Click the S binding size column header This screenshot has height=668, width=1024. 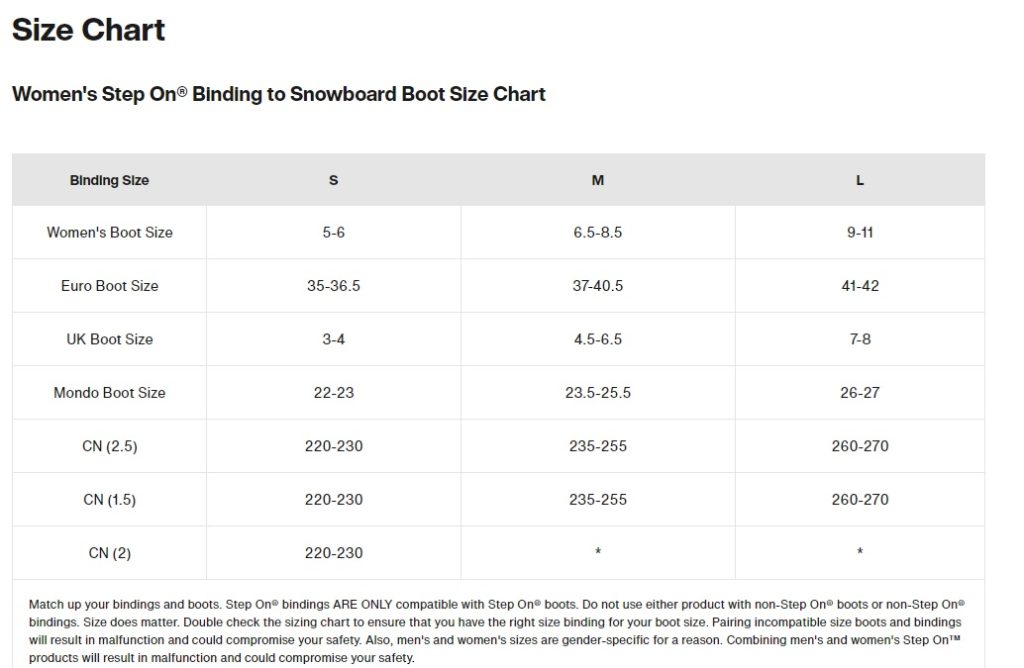333,181
